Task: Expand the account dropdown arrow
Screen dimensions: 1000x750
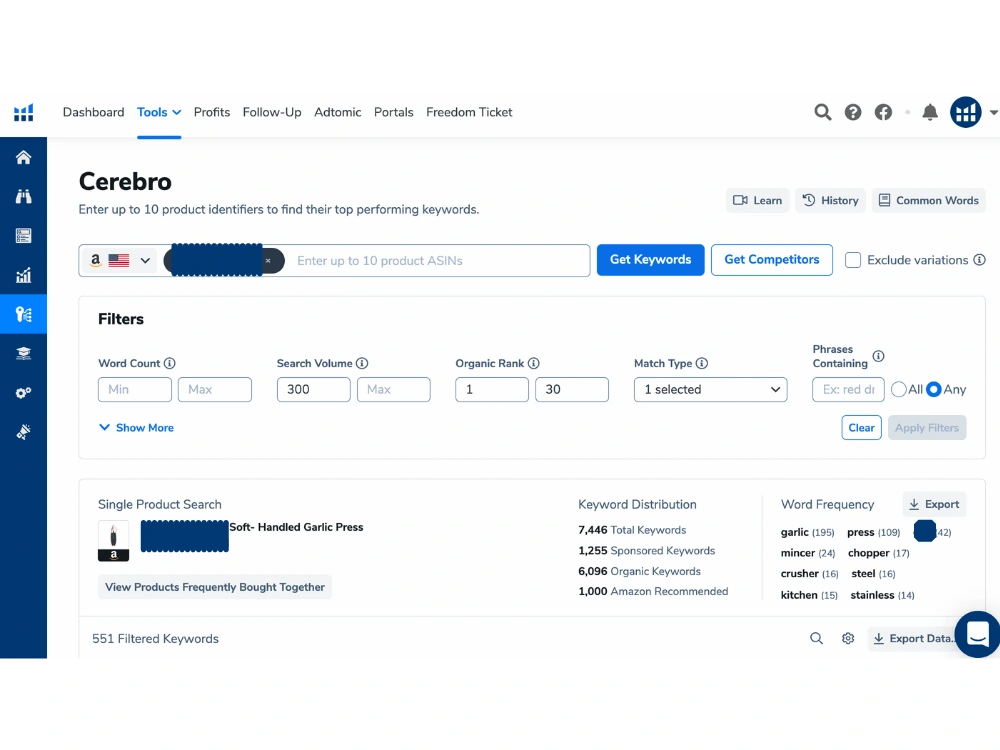Action: (993, 113)
